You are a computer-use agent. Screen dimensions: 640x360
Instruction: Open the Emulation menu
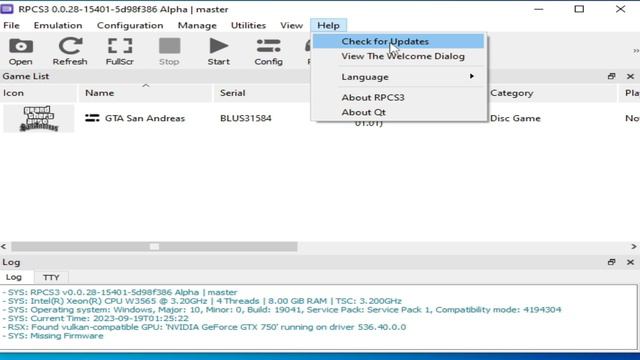click(x=58, y=25)
